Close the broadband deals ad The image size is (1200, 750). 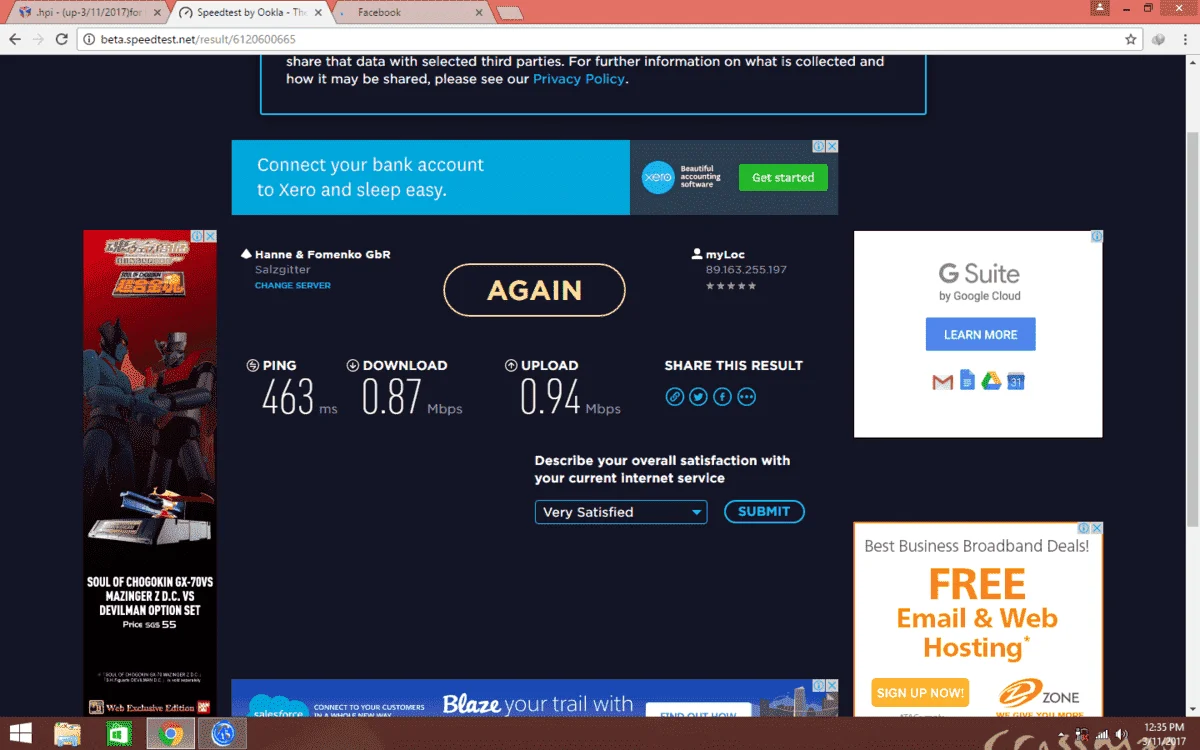1096,528
